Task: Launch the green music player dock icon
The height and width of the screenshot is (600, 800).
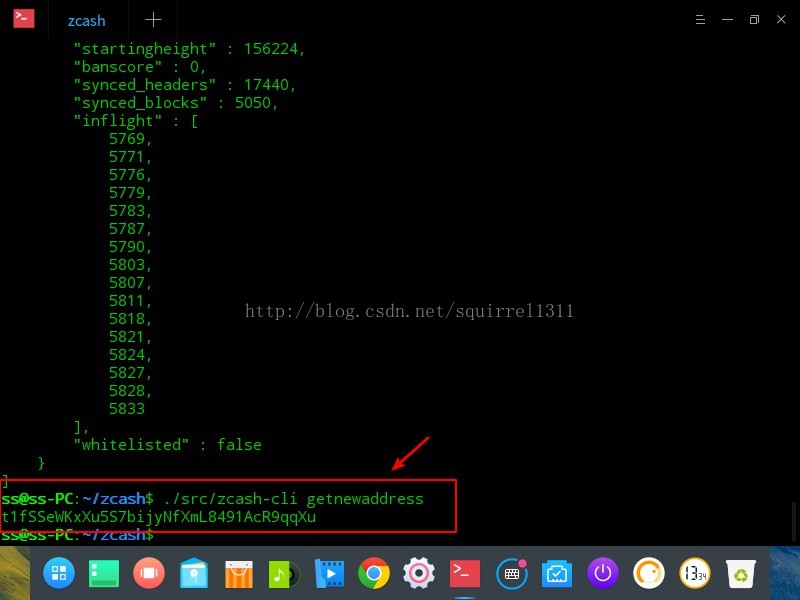Action: pos(284,574)
